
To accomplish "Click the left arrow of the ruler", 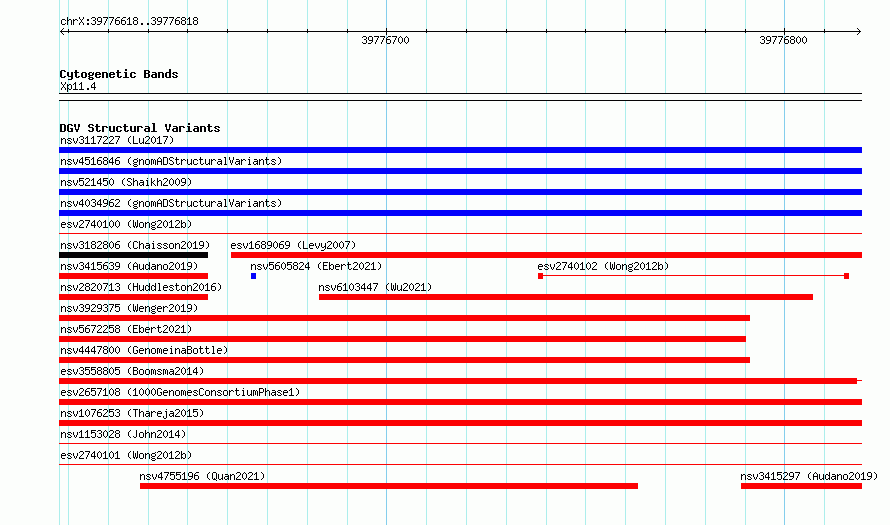I will click(x=64, y=32).
